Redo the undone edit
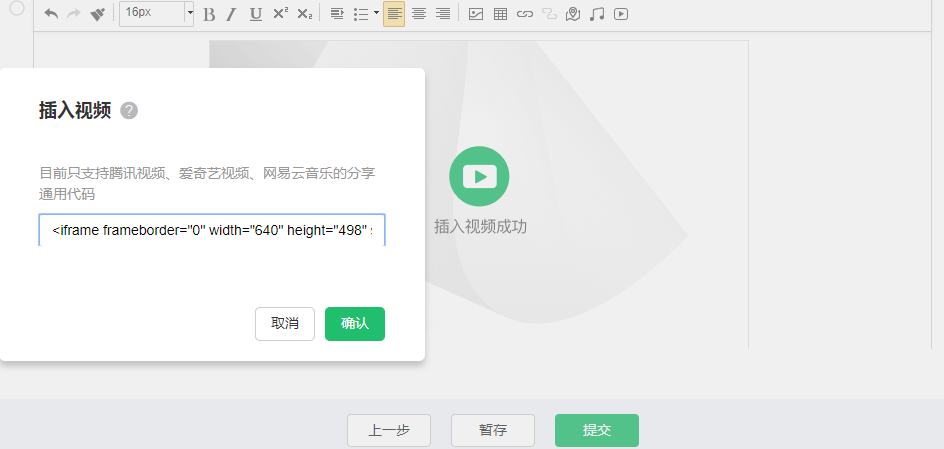Screen dimensions: 944x449 [x=74, y=14]
